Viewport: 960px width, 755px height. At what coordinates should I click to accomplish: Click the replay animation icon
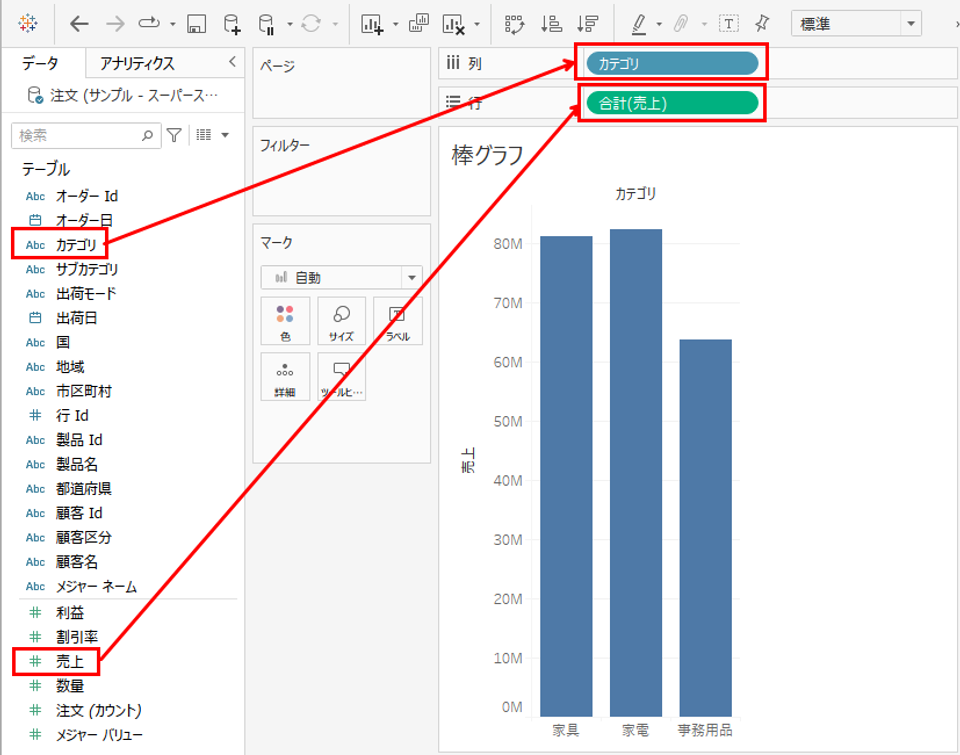pos(148,23)
